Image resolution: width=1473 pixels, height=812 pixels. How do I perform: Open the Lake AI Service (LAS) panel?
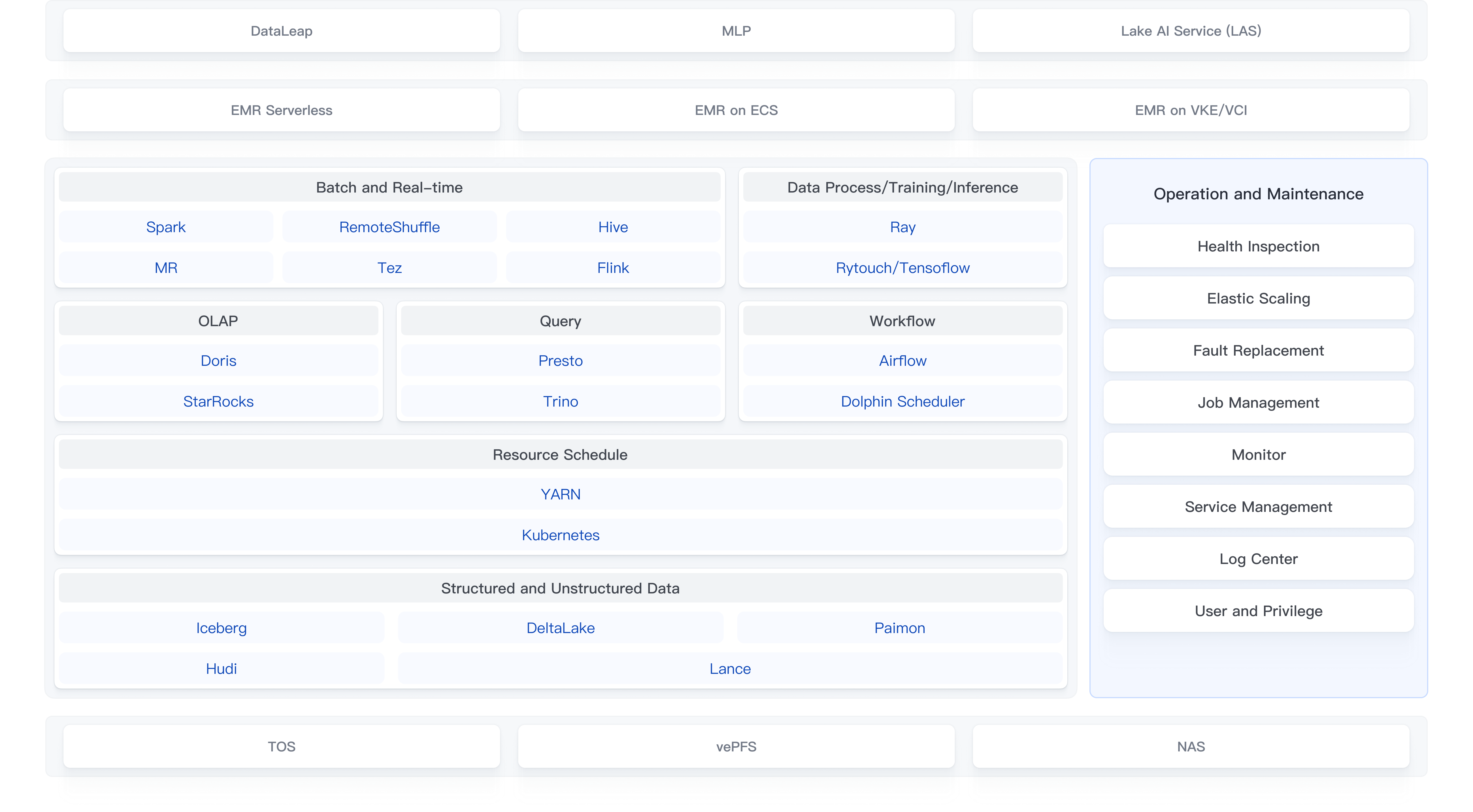pyautogui.click(x=1191, y=31)
